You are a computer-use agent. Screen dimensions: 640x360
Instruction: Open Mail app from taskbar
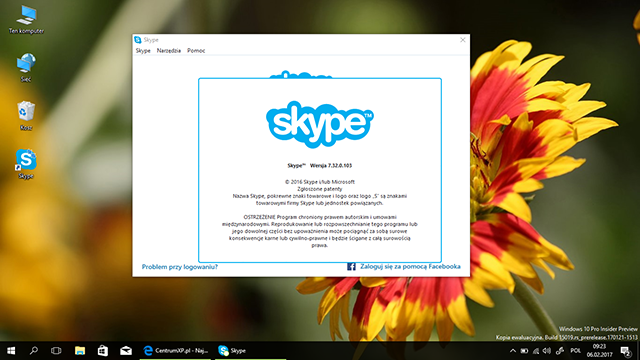click(x=126, y=351)
